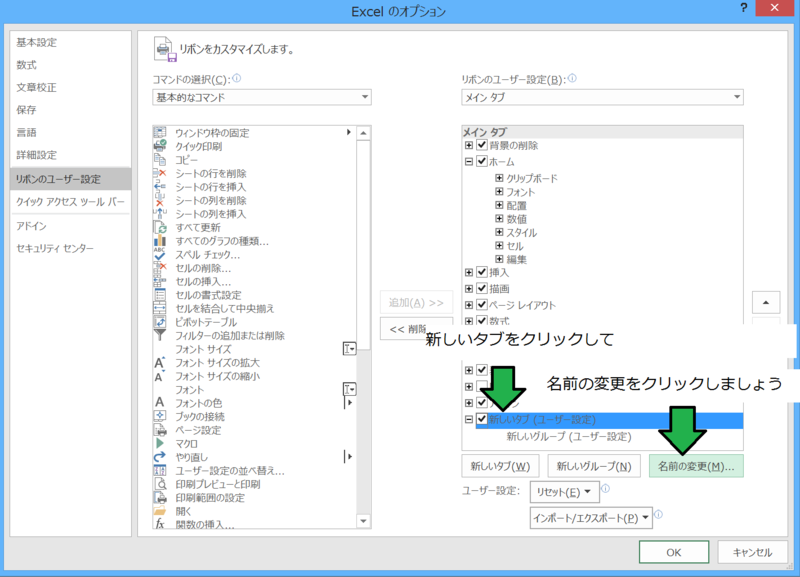This screenshot has width=800, height=577.
Task: Click the Spell Check (スペル チェック) icon
Action: [x=160, y=254]
